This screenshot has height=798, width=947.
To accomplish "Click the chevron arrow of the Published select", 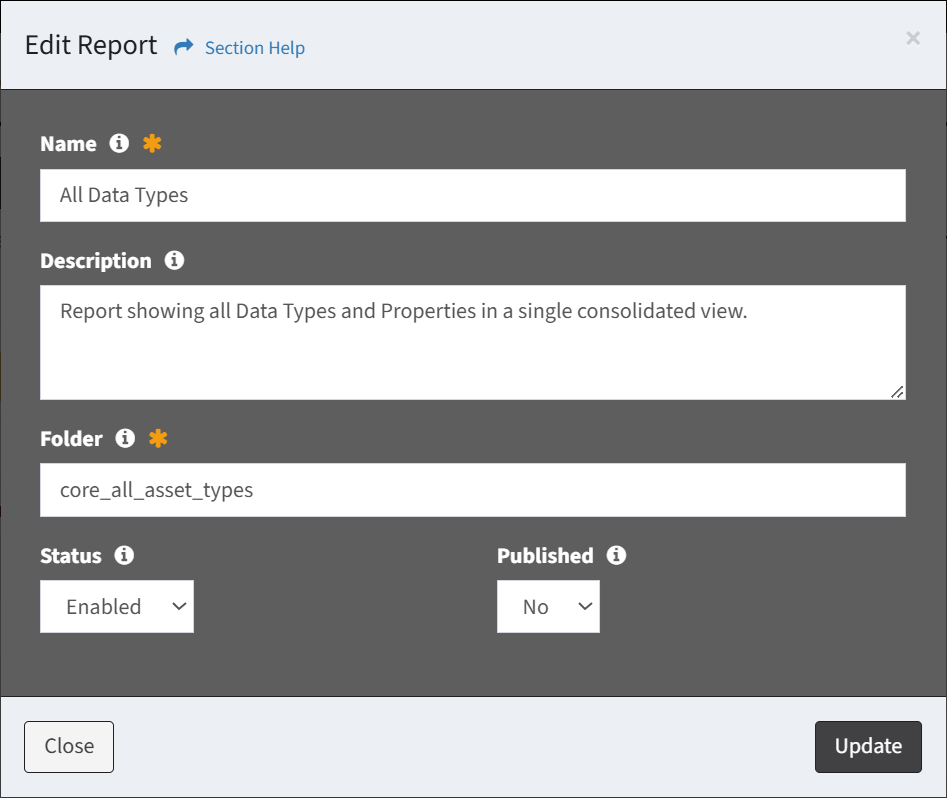I will (x=585, y=607).
